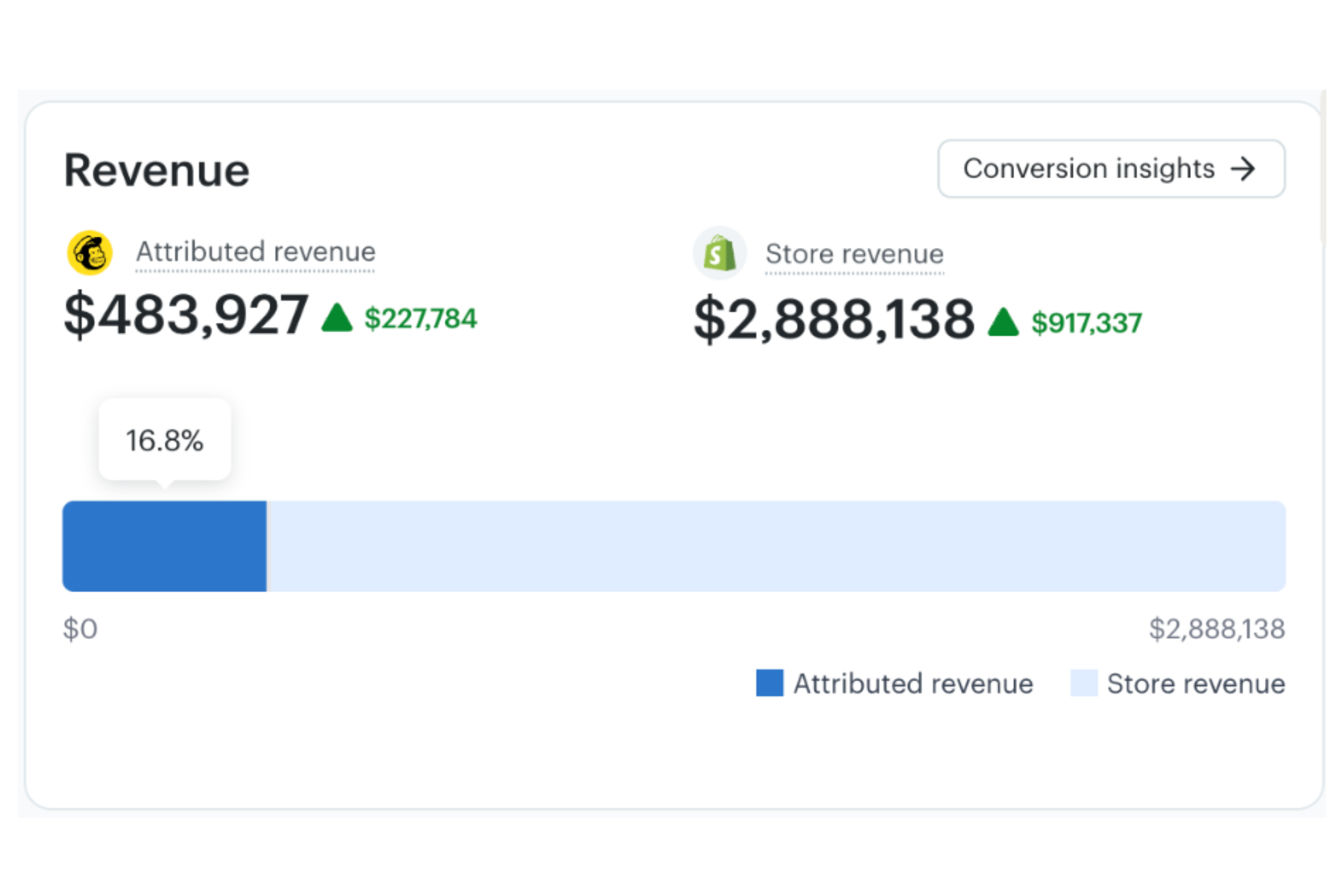The image size is (1344, 896).
Task: Click green up triangle beside $227,784
Action: [x=337, y=318]
